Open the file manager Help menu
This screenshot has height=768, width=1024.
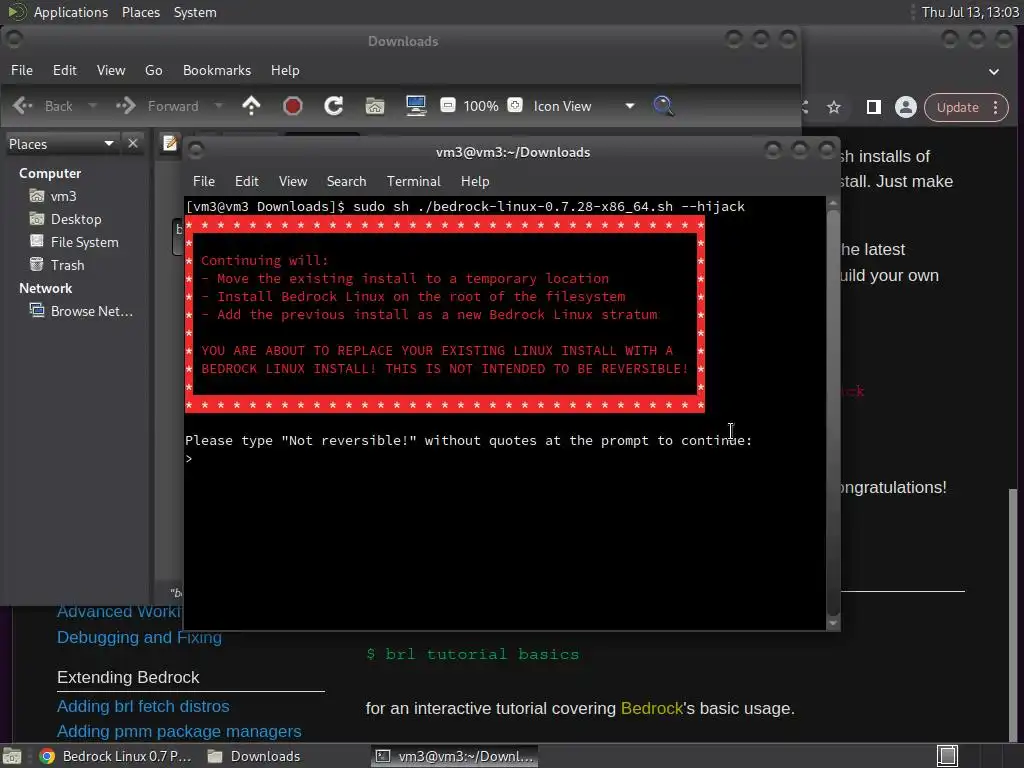click(285, 70)
